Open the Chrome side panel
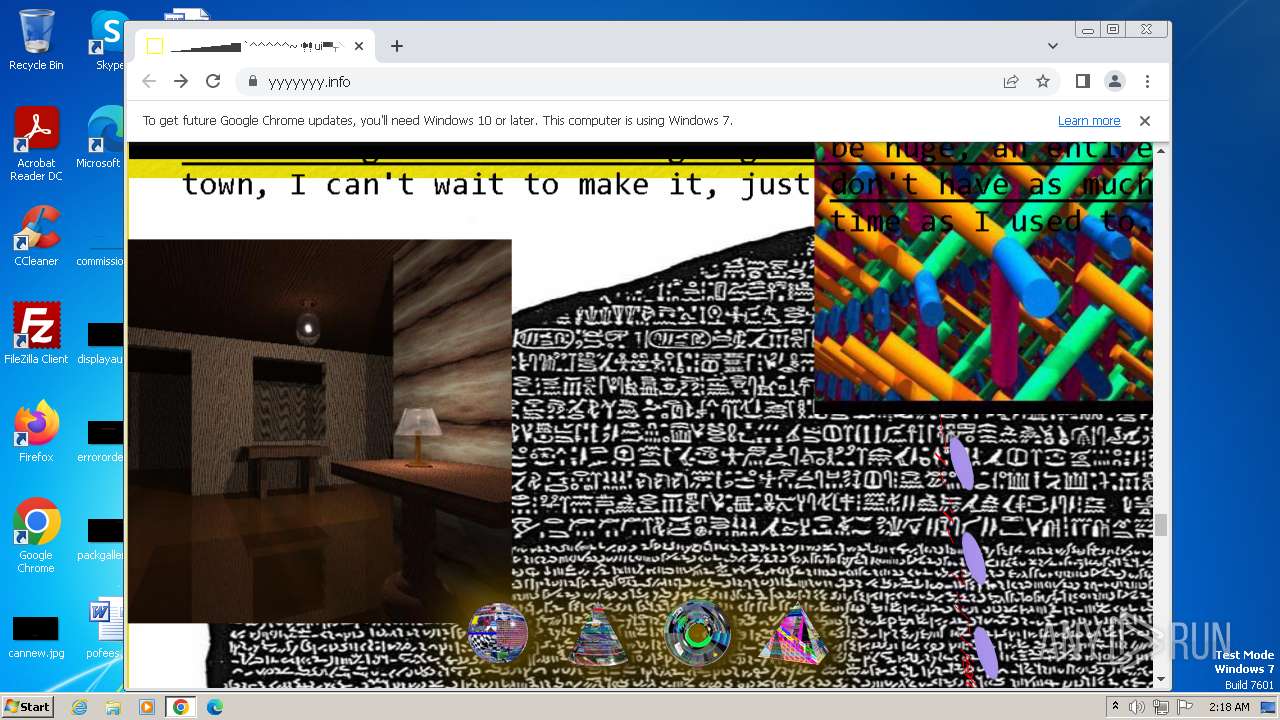The height and width of the screenshot is (720, 1280). [x=1083, y=82]
